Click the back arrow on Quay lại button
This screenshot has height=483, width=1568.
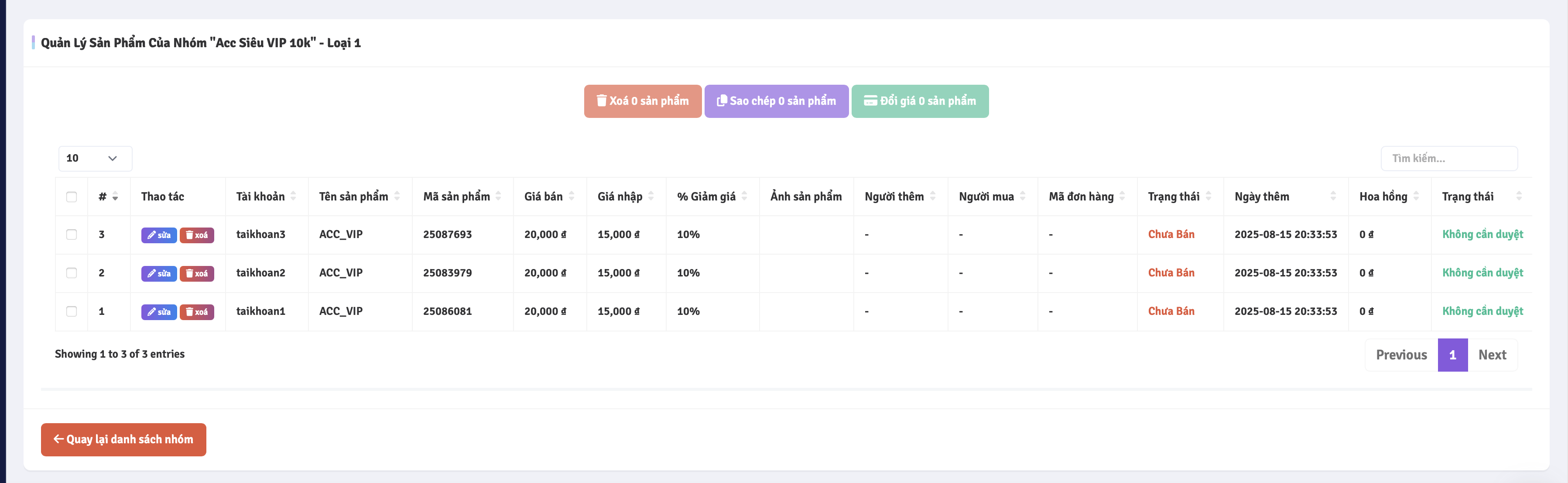click(x=58, y=439)
